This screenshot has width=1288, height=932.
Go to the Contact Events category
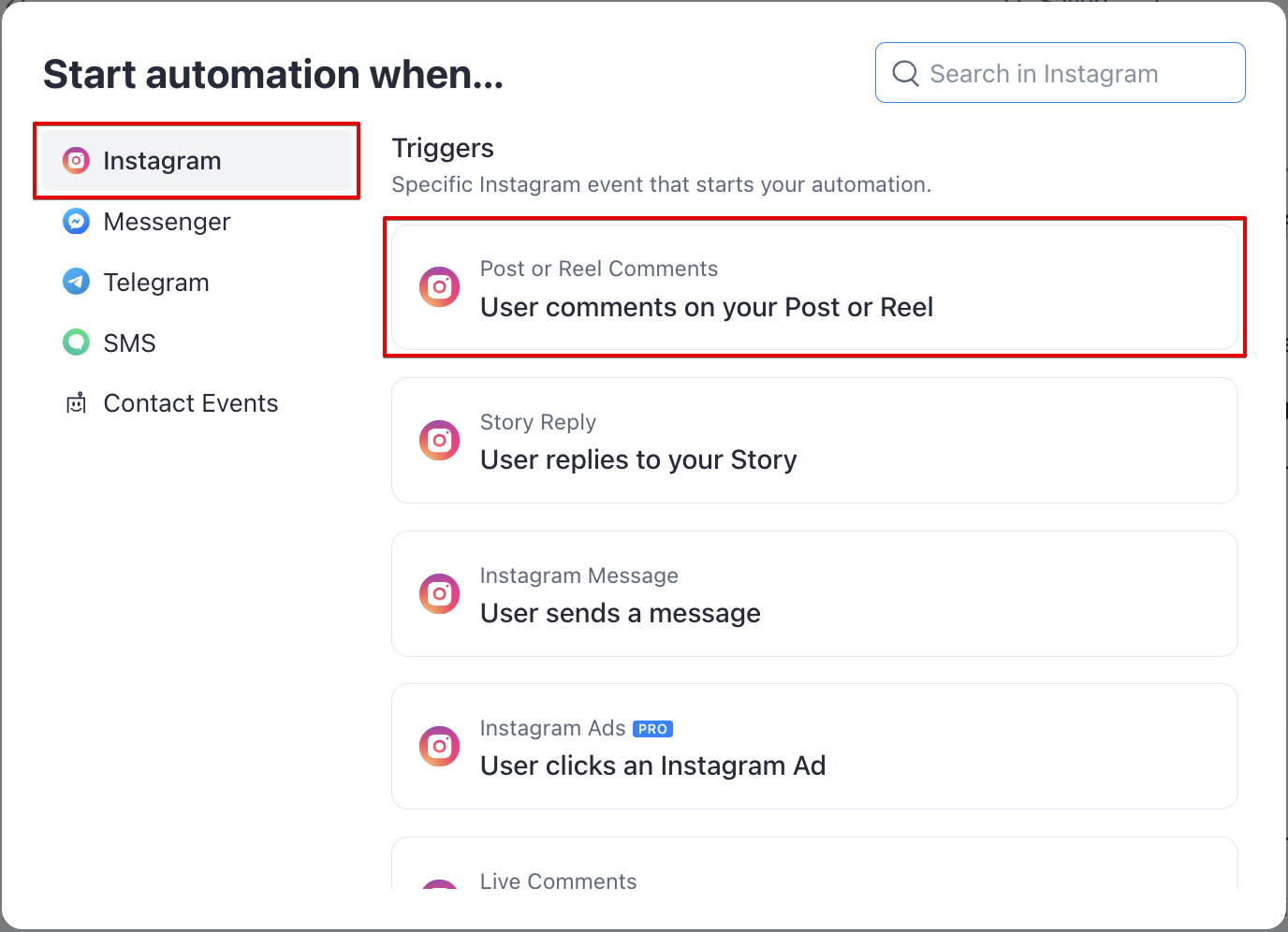pos(191,403)
